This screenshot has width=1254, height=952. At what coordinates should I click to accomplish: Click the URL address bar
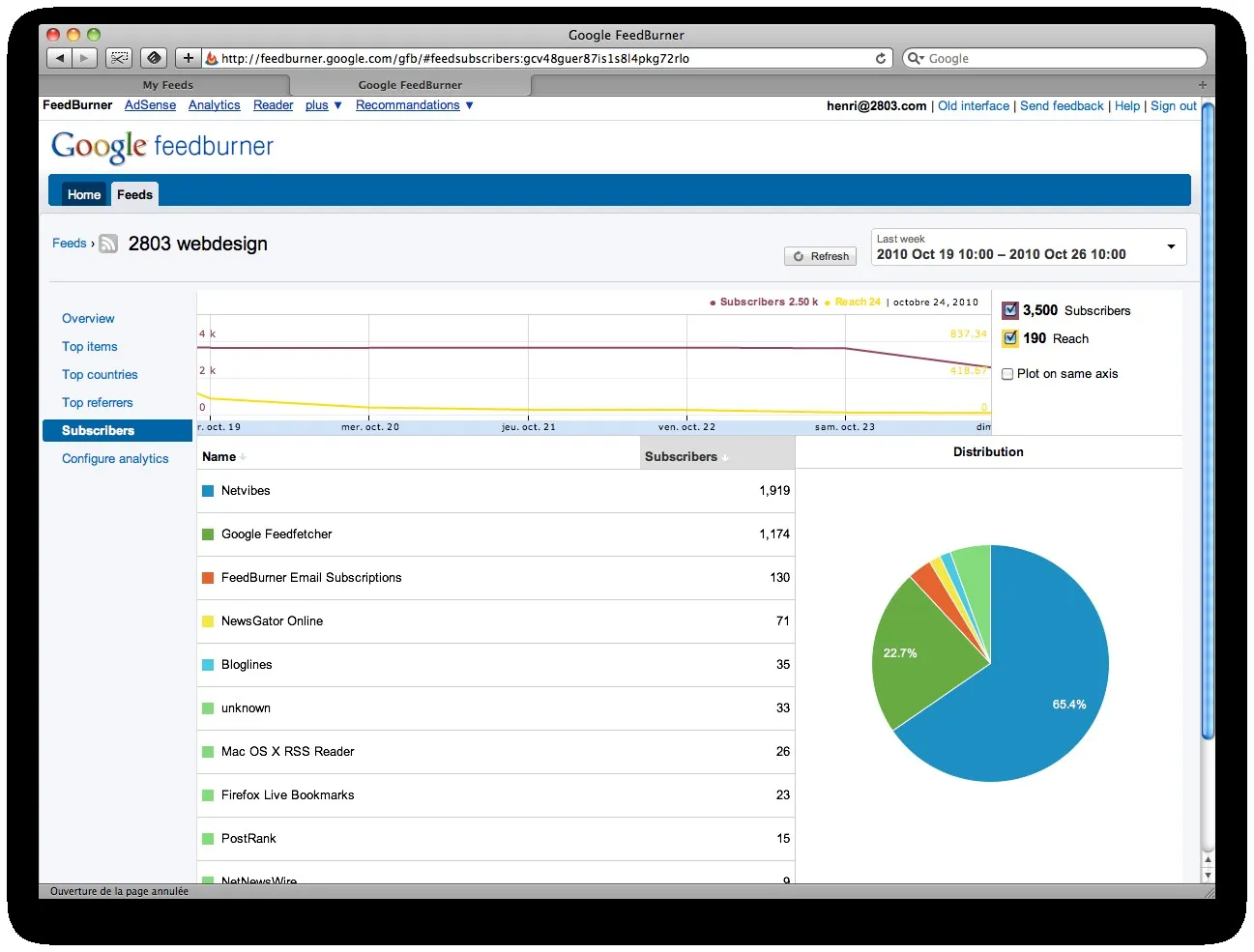pyautogui.click(x=546, y=58)
